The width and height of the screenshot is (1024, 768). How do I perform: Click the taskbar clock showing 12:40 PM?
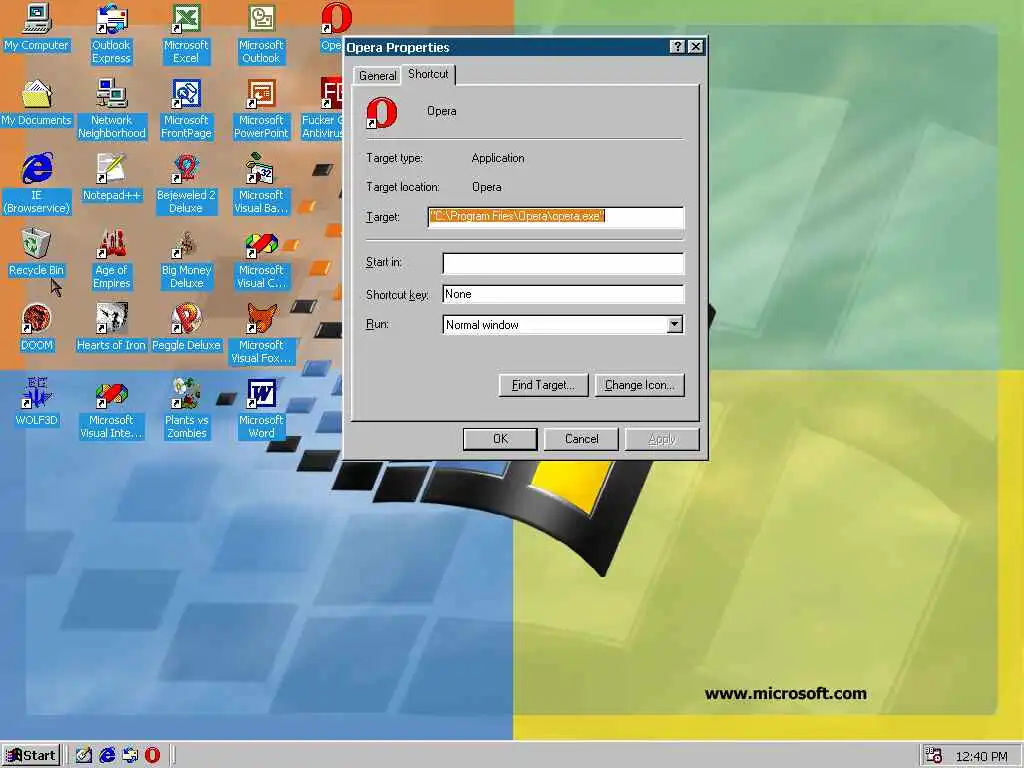(982, 756)
